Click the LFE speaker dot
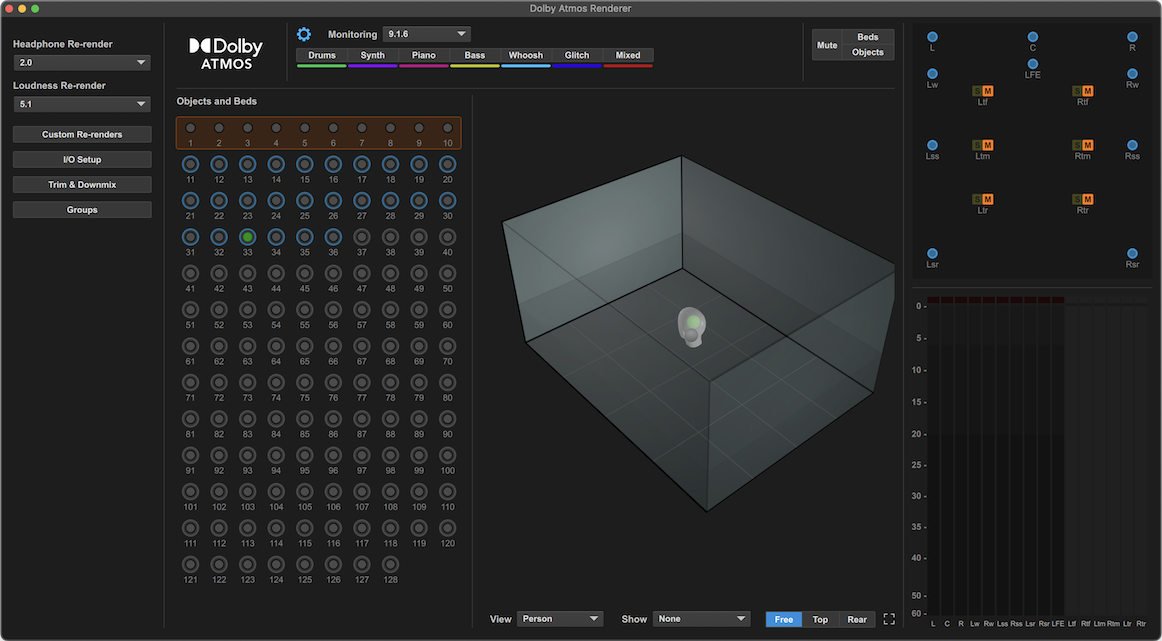 pos(1032,64)
